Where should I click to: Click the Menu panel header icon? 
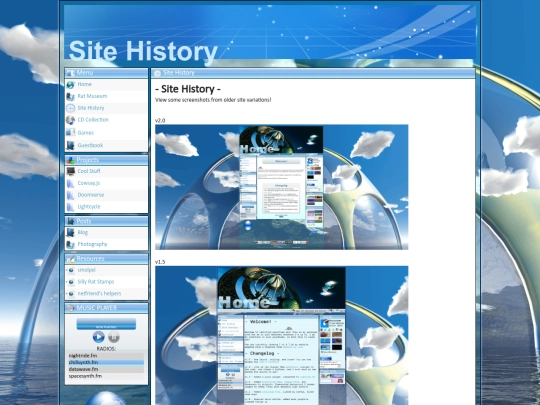[x=71, y=73]
